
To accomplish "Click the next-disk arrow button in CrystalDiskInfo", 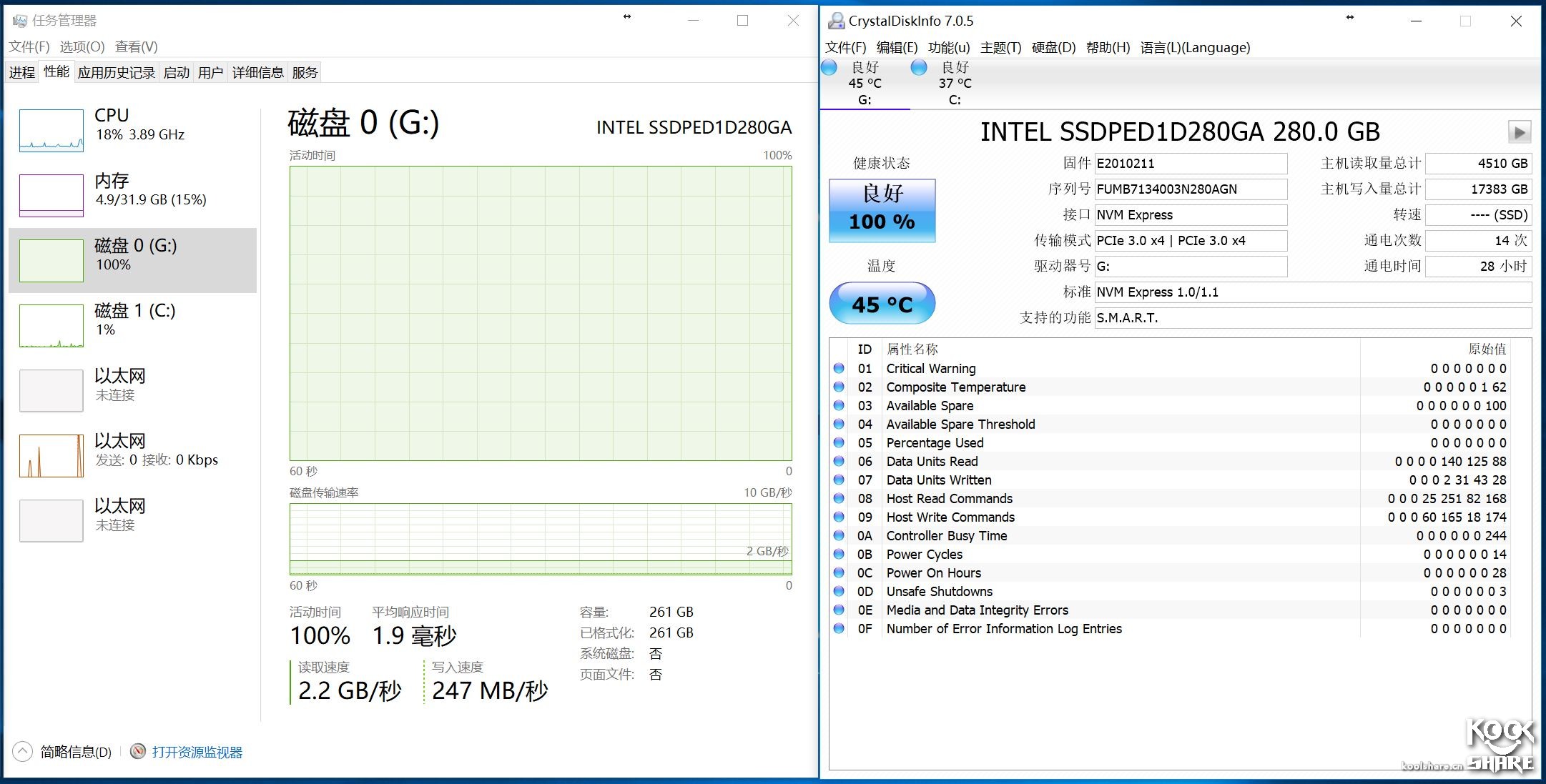I will (1519, 132).
